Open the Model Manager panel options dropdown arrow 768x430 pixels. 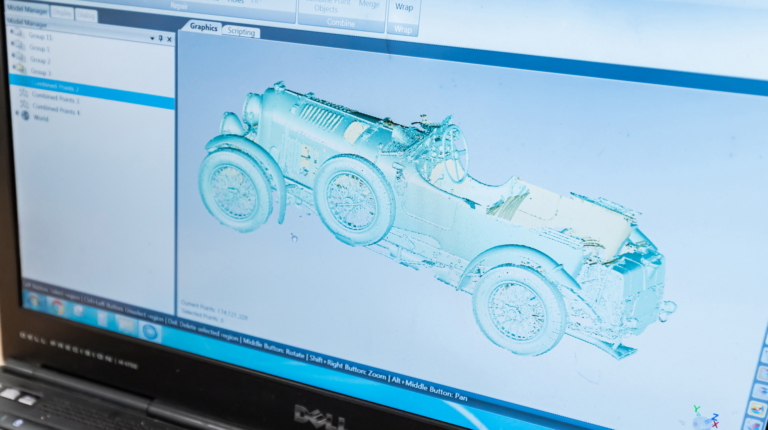(152, 38)
